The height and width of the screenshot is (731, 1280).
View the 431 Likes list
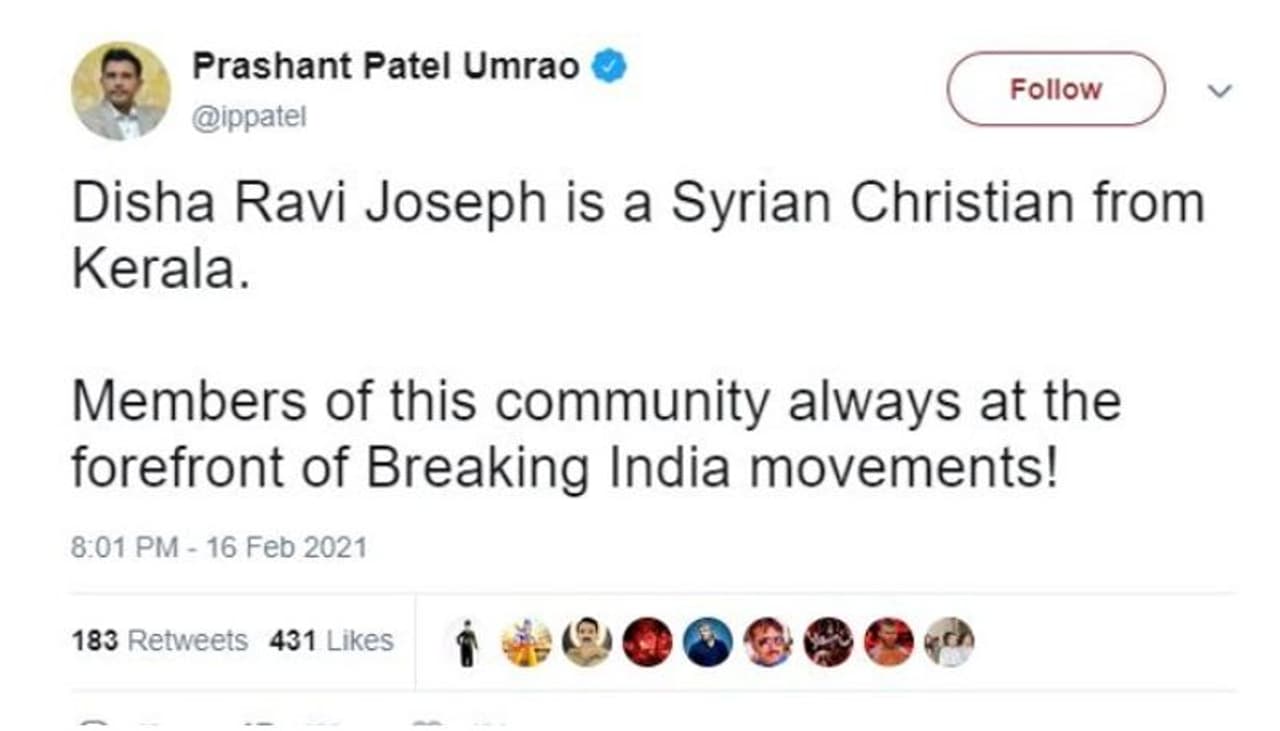331,641
